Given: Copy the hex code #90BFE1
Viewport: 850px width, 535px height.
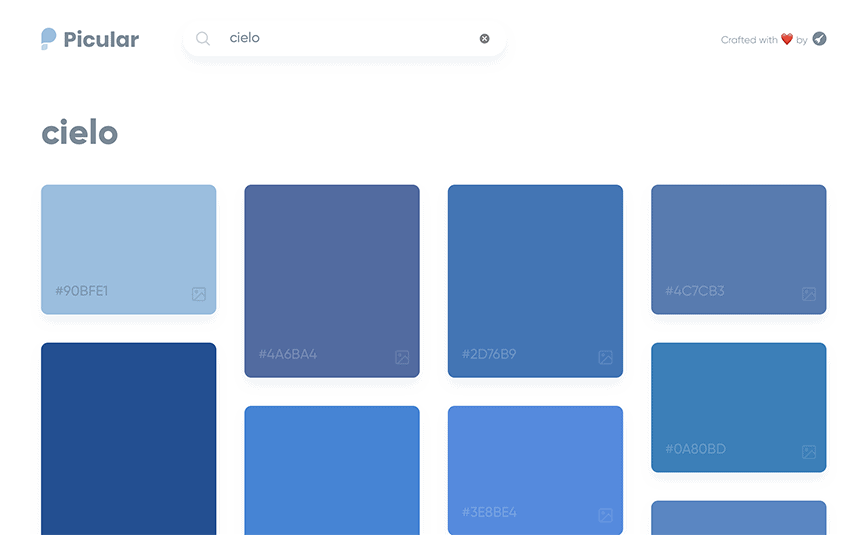Looking at the screenshot, I should coord(82,291).
